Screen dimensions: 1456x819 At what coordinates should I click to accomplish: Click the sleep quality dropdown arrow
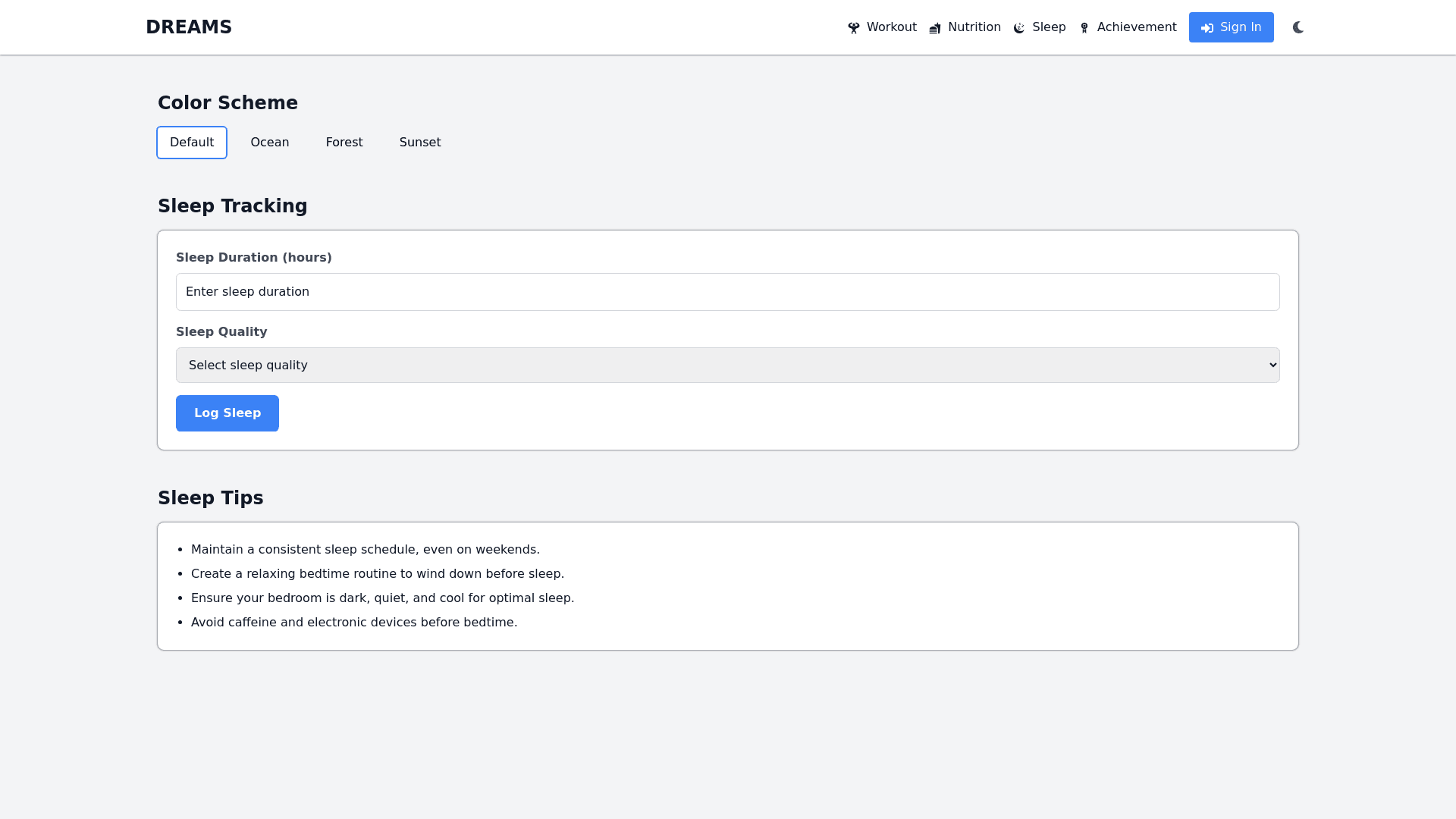1272,366
